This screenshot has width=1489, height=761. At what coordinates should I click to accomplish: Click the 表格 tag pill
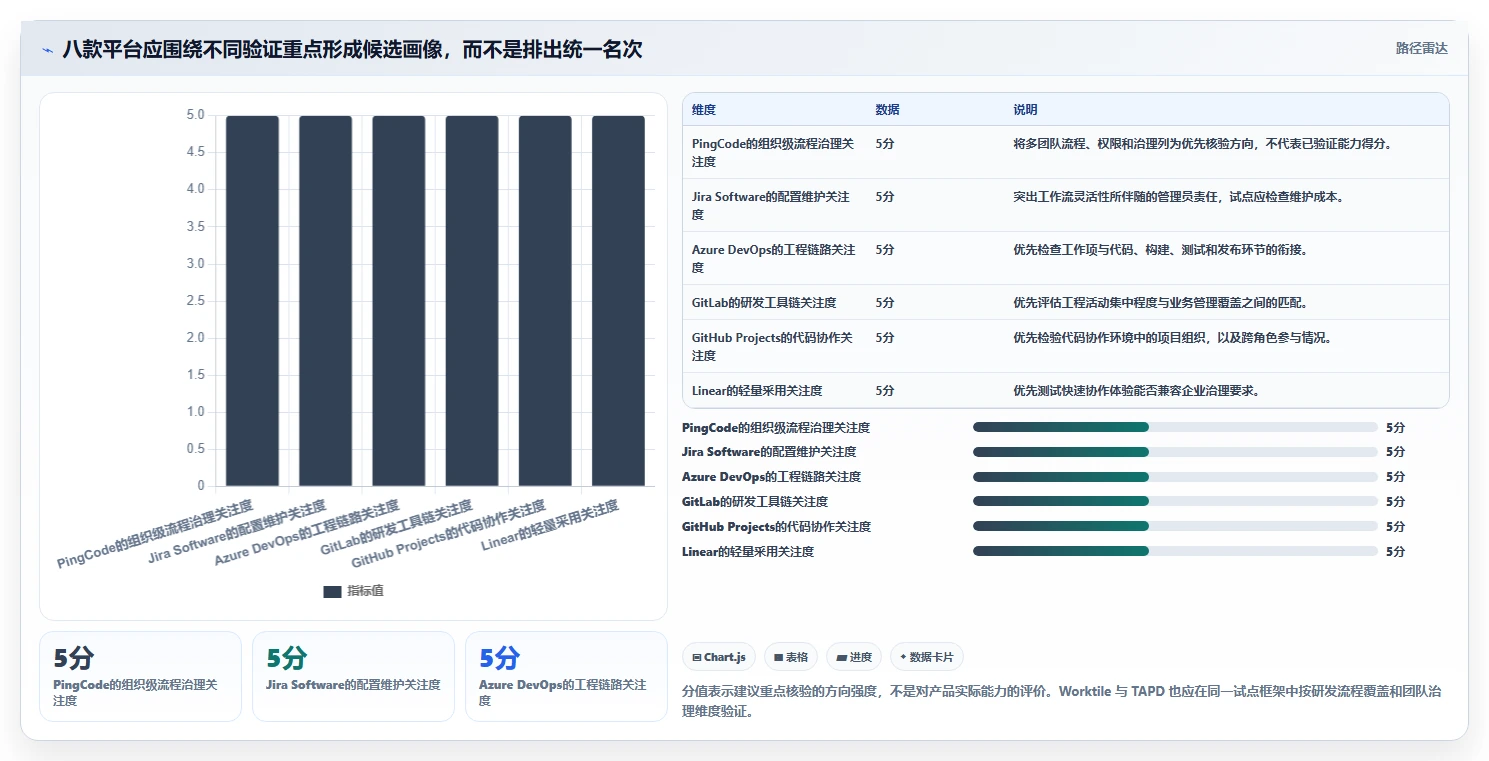(791, 657)
